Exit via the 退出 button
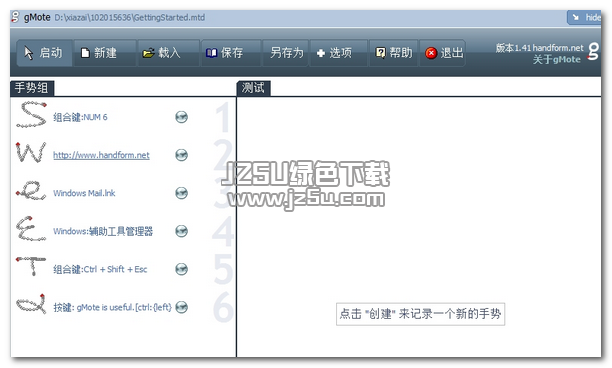 pyautogui.click(x=443, y=53)
